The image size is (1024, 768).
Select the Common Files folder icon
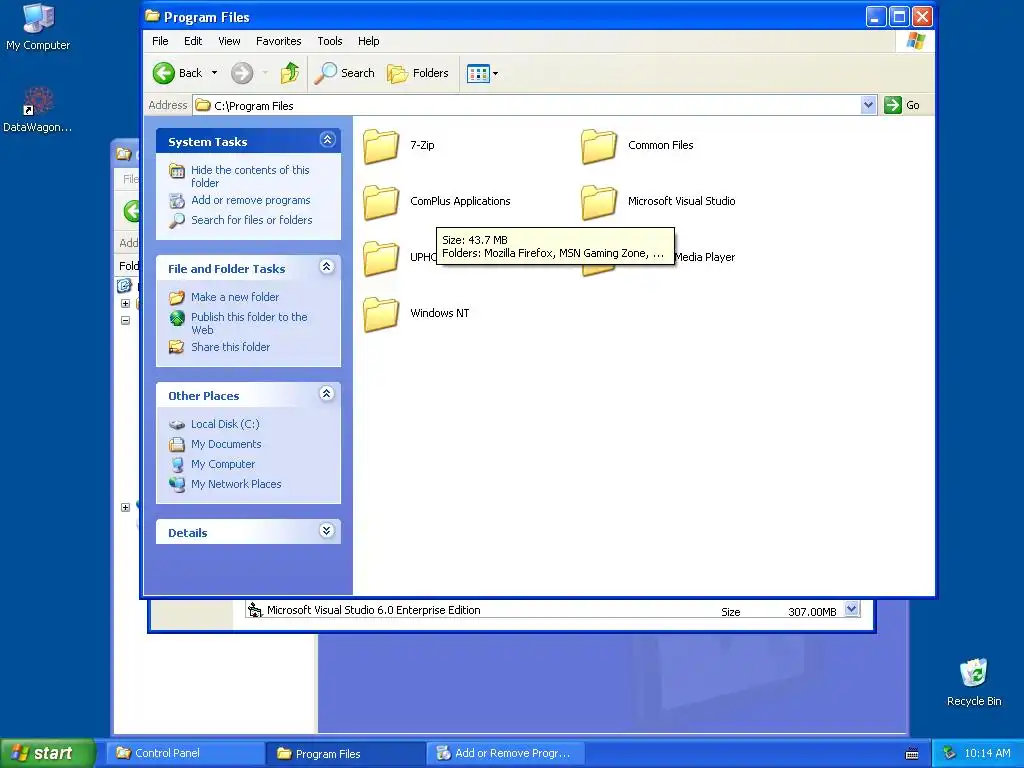tap(599, 146)
